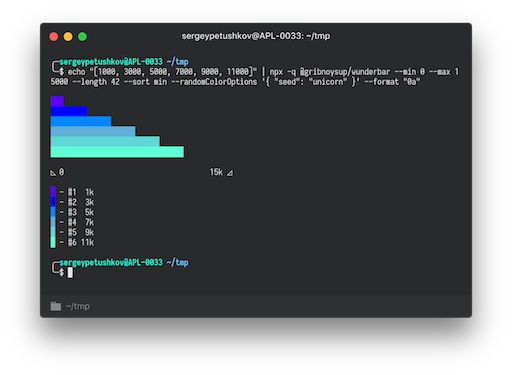This screenshot has height=375, width=512.
Task: Click the teal fifth bar
Action: 105,141
